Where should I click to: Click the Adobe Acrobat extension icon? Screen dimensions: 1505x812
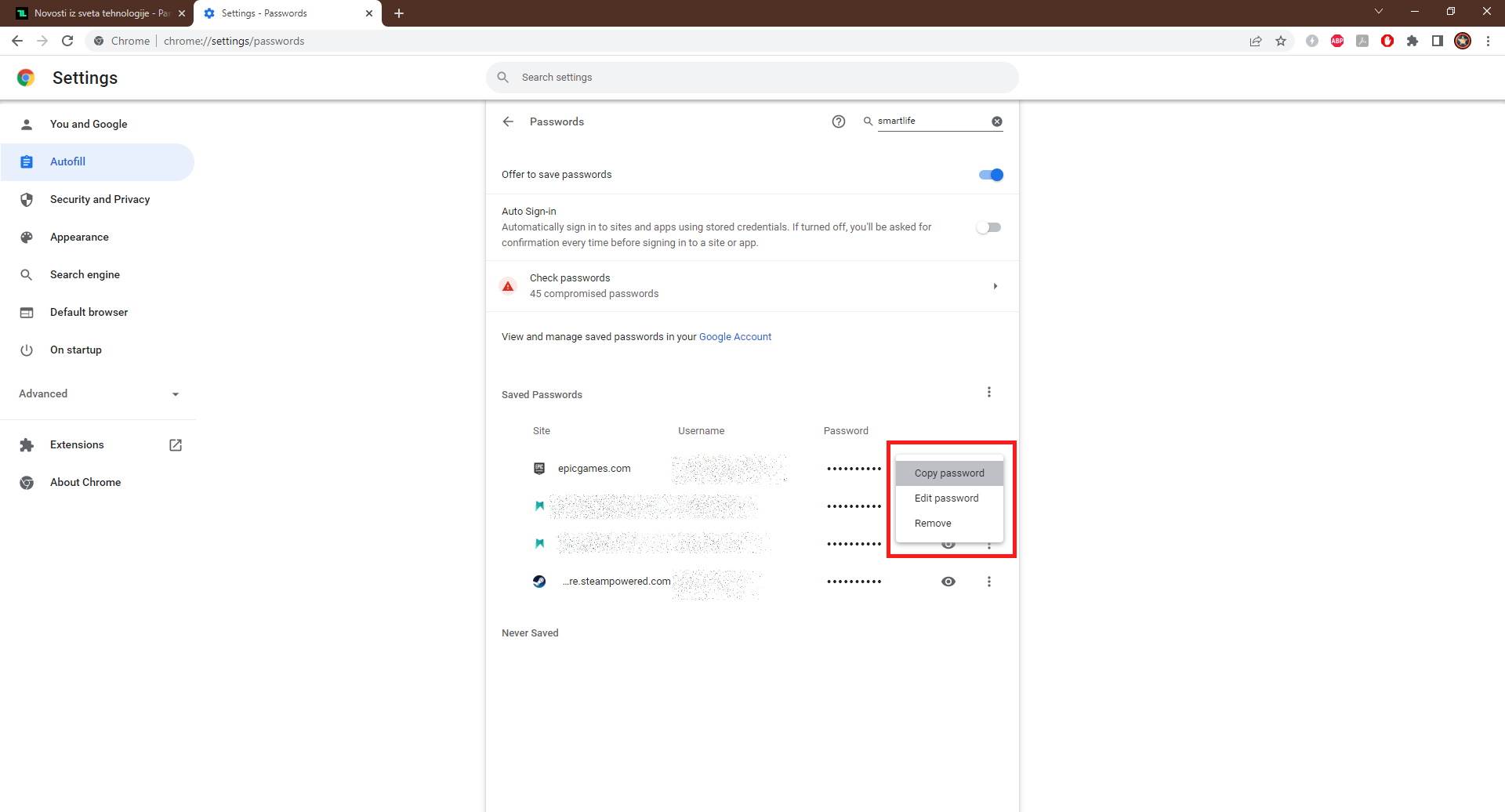click(x=1362, y=41)
